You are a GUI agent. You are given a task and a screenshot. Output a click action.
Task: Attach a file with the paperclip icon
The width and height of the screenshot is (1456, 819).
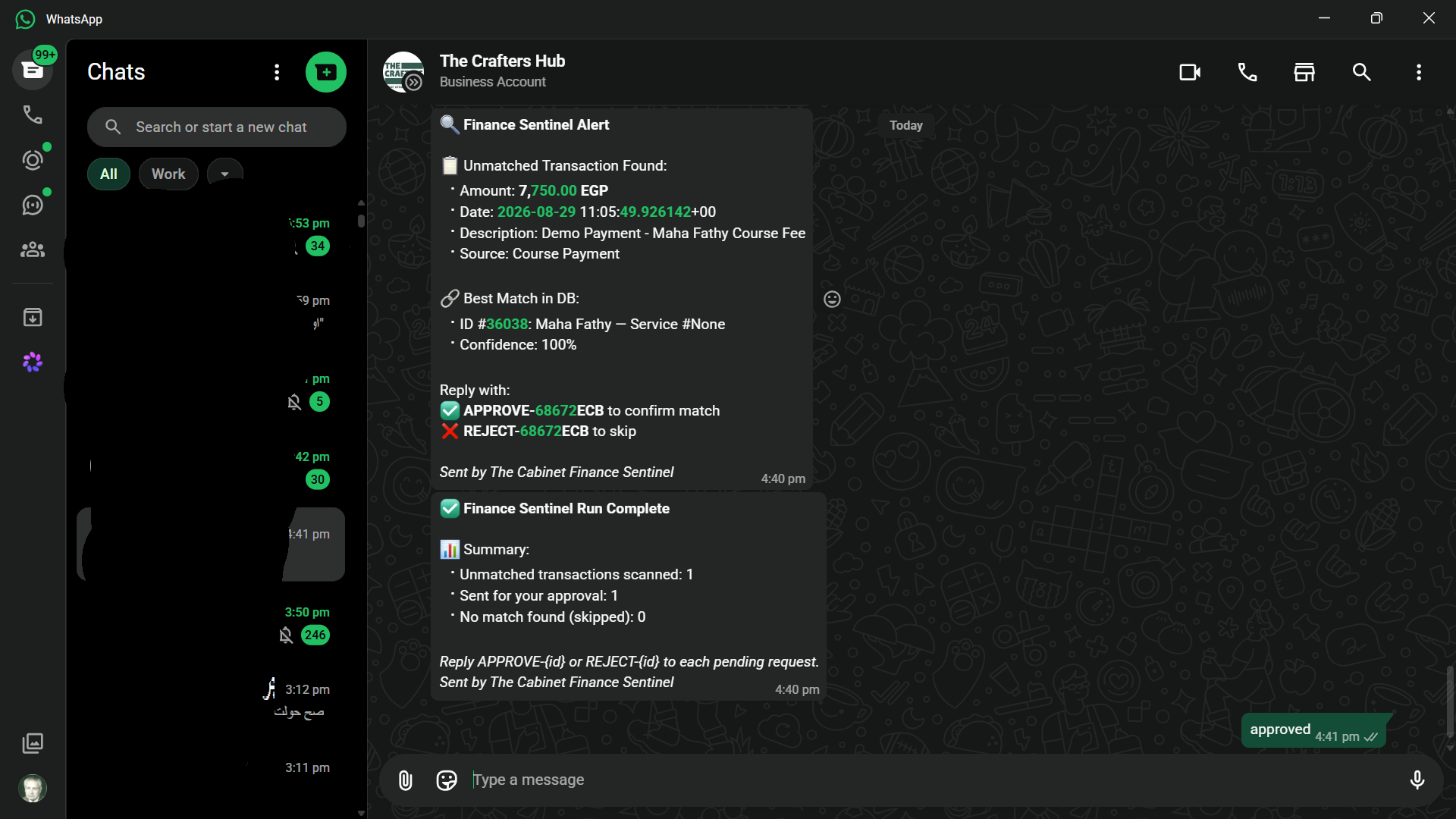click(x=406, y=780)
